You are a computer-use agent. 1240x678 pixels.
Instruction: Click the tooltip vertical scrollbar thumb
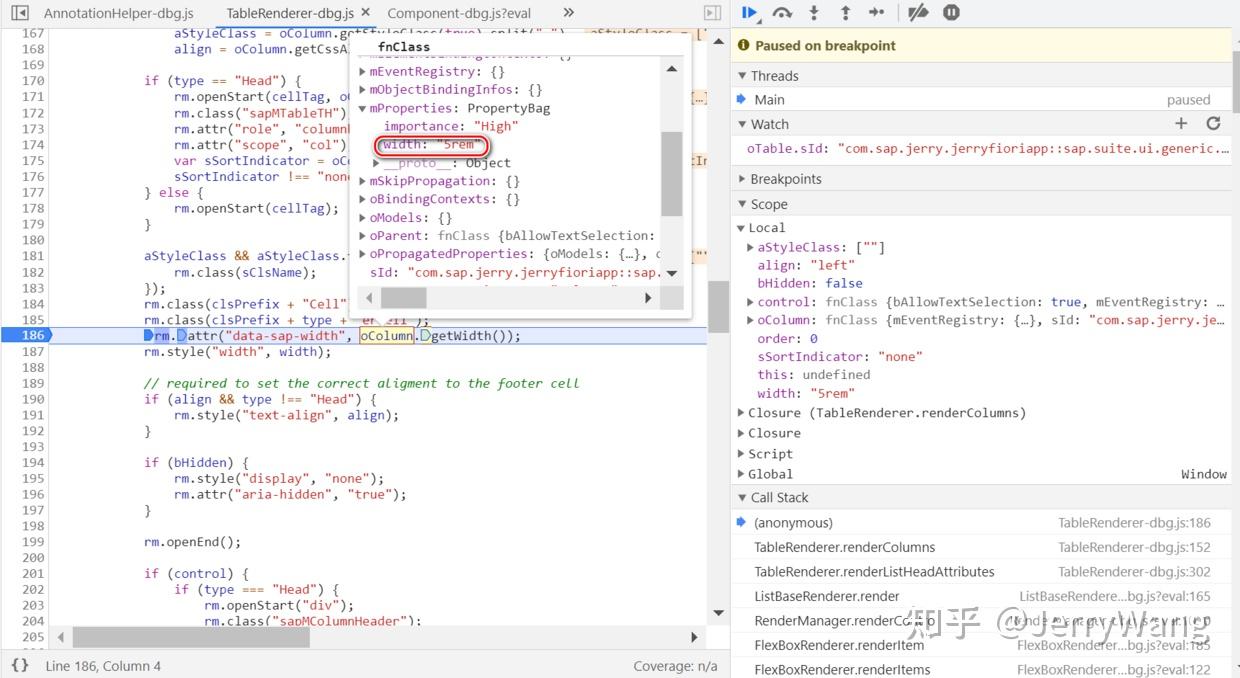(673, 174)
